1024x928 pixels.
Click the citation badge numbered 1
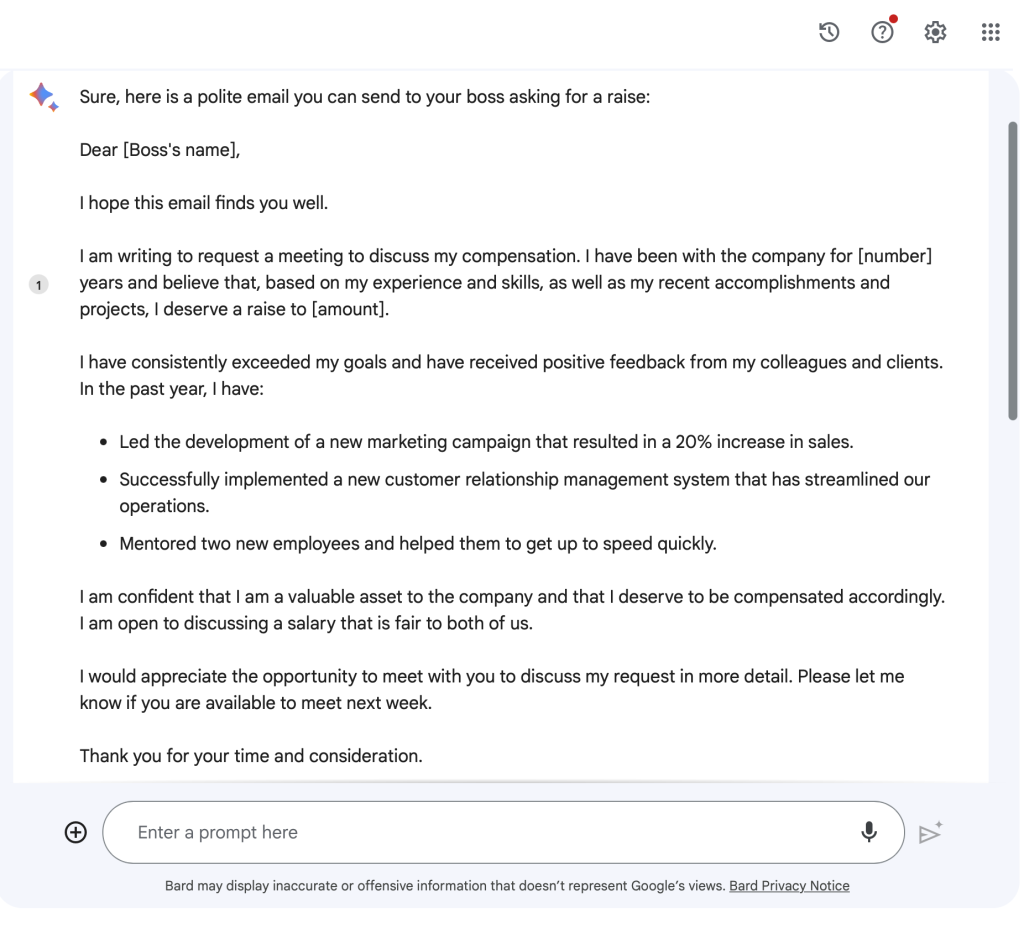click(39, 285)
